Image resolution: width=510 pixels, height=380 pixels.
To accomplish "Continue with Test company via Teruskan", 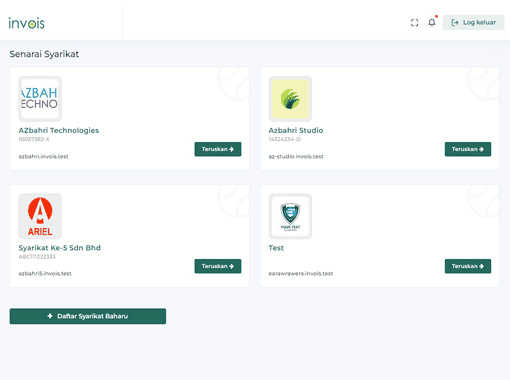I will click(x=468, y=266).
